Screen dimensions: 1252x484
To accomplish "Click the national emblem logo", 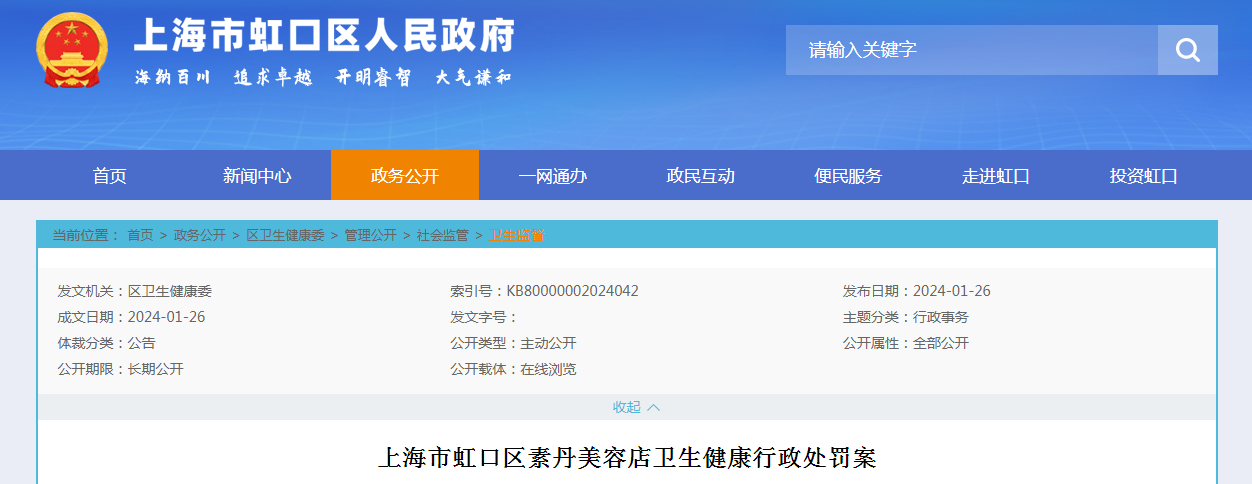I will tap(71, 53).
